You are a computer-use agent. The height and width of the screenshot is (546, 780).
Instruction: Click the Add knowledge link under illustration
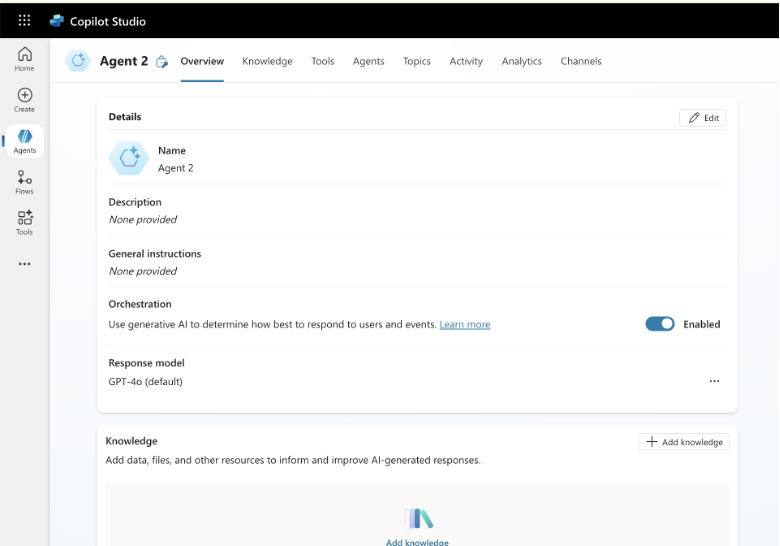tap(417, 542)
